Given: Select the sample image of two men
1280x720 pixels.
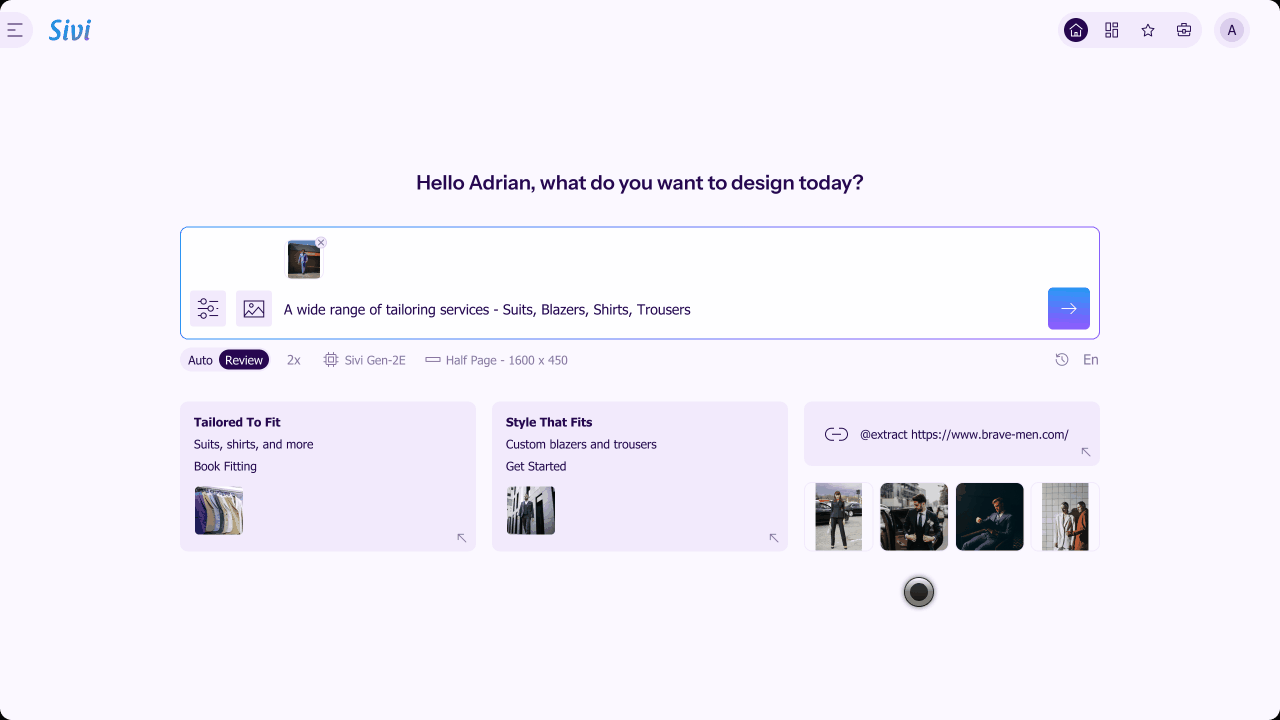Looking at the screenshot, I should 1066,517.
